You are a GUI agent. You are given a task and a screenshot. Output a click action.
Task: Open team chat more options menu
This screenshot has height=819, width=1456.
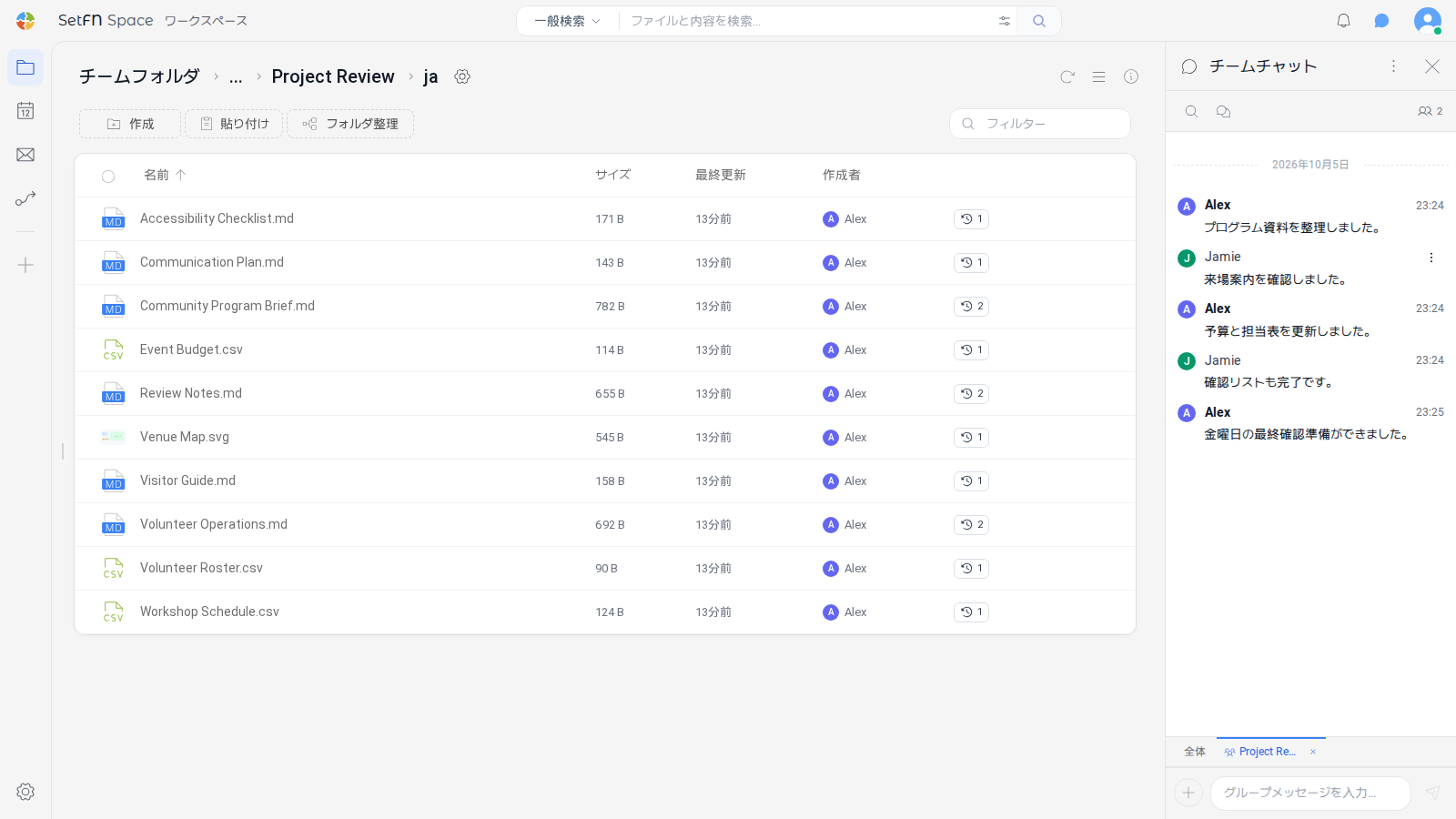click(x=1393, y=66)
